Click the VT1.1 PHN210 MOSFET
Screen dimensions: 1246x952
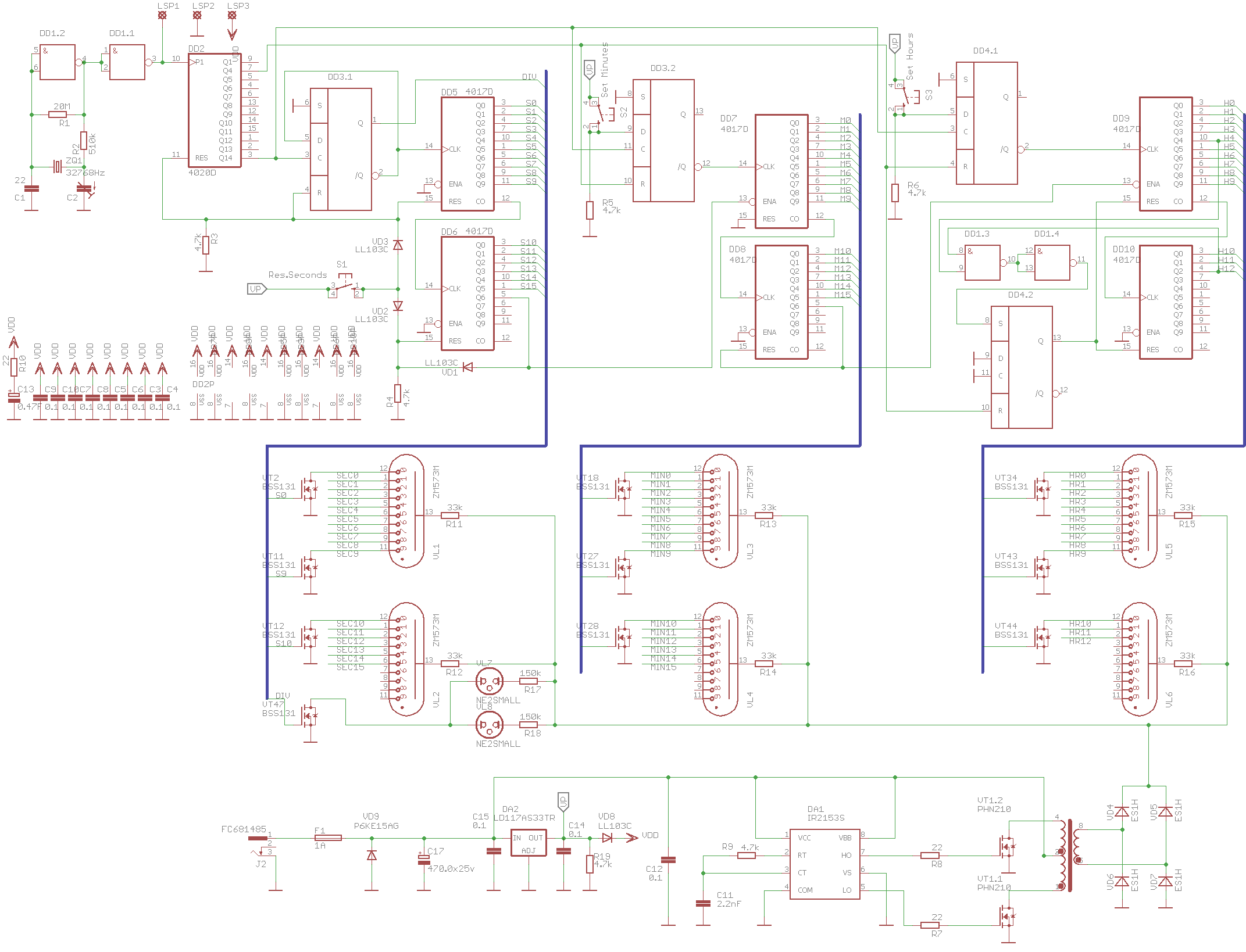tap(1007, 917)
